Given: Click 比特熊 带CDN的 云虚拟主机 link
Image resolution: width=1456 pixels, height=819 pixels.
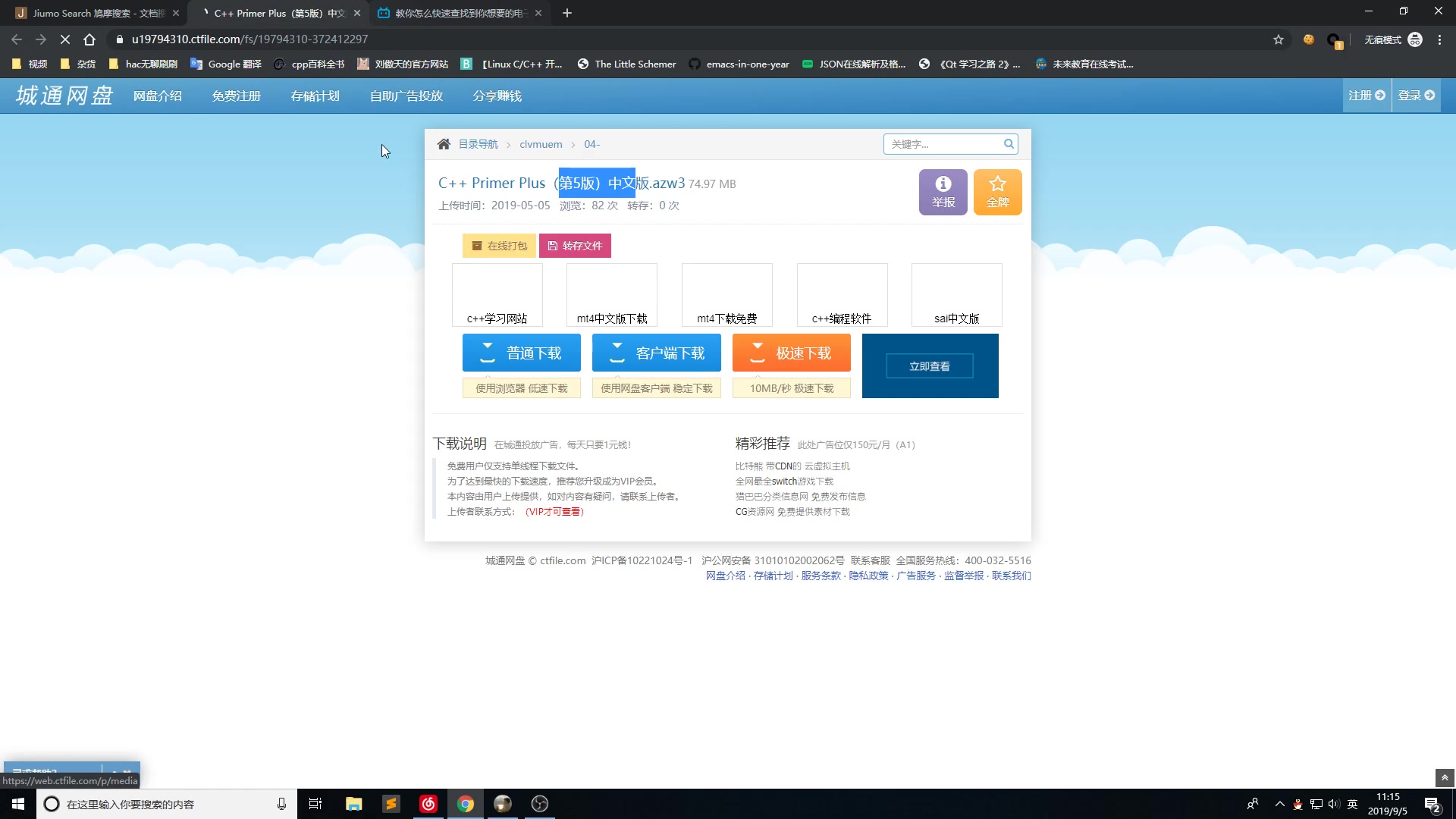Looking at the screenshot, I should [792, 466].
